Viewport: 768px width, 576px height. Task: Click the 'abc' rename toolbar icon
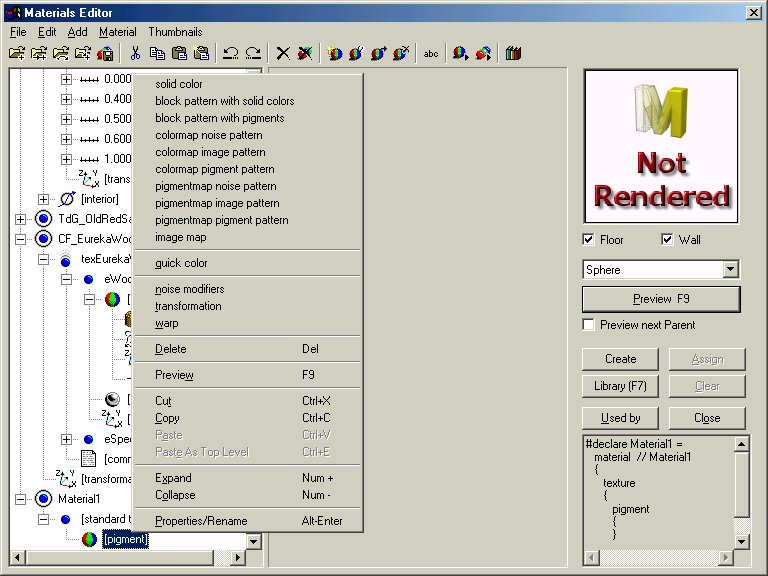coord(431,53)
